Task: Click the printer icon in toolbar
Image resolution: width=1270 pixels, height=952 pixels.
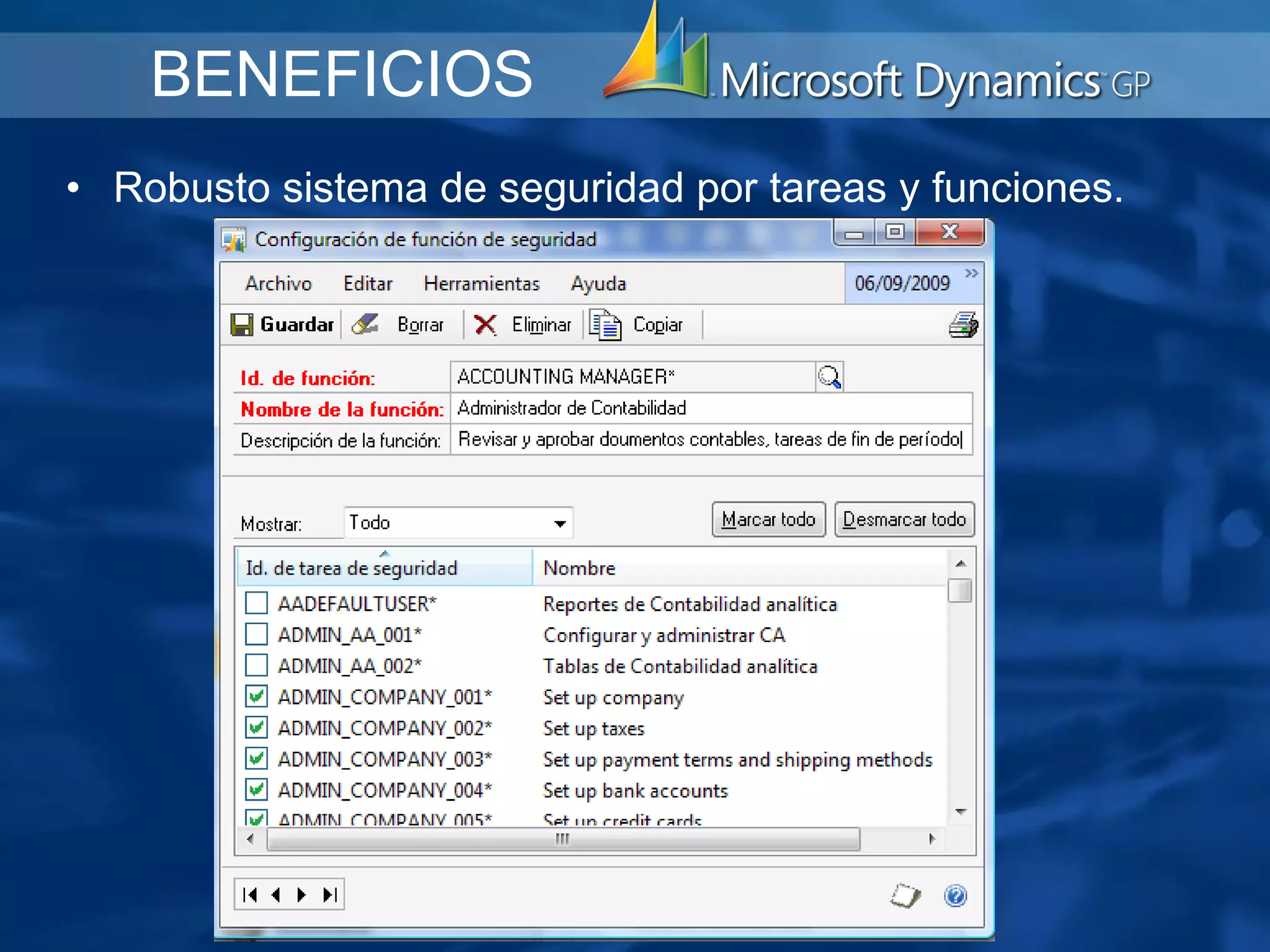Action: (963, 325)
